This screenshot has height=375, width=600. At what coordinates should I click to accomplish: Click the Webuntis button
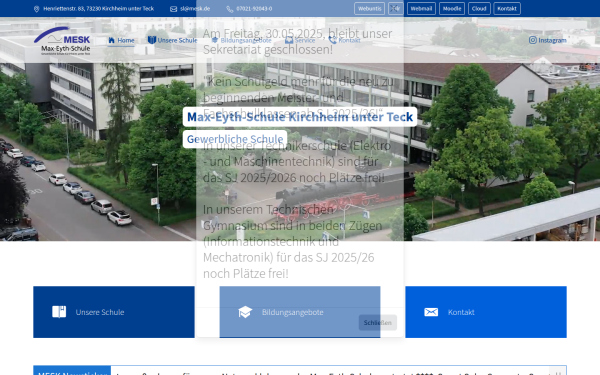[369, 8]
